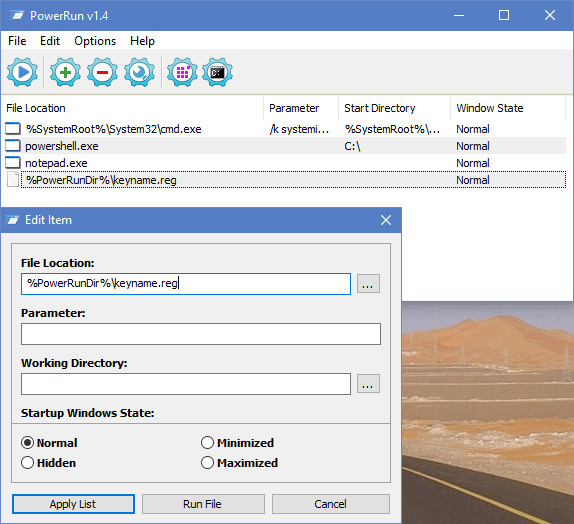Open the Edit menu
The height and width of the screenshot is (524, 574).
click(50, 41)
